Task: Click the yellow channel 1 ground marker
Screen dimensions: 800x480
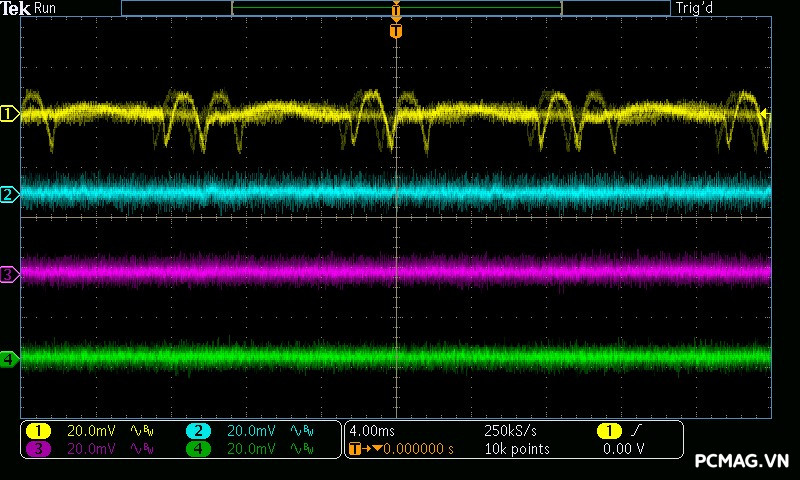Action: [x=9, y=115]
